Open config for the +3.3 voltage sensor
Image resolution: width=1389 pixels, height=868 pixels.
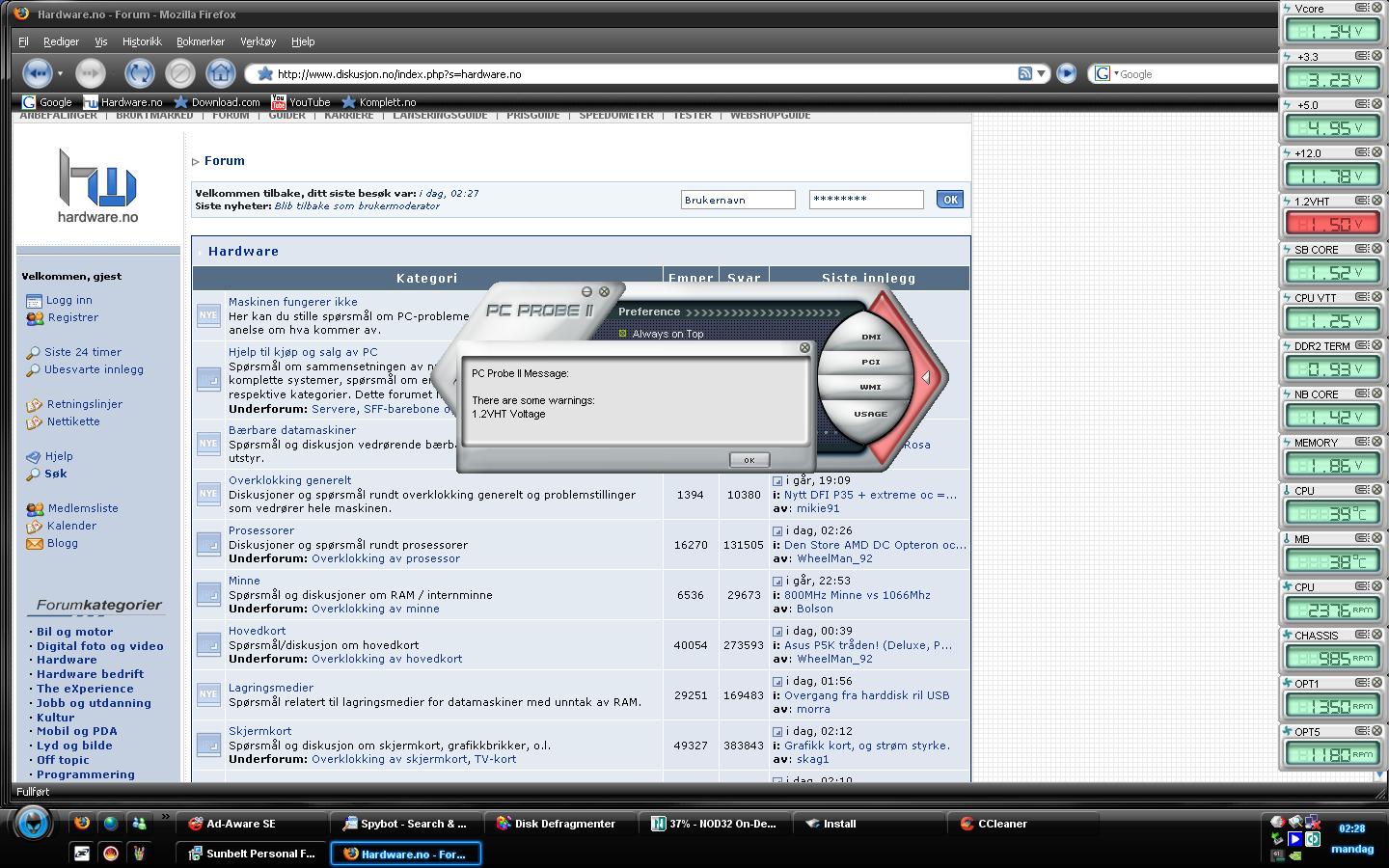(x=1362, y=56)
